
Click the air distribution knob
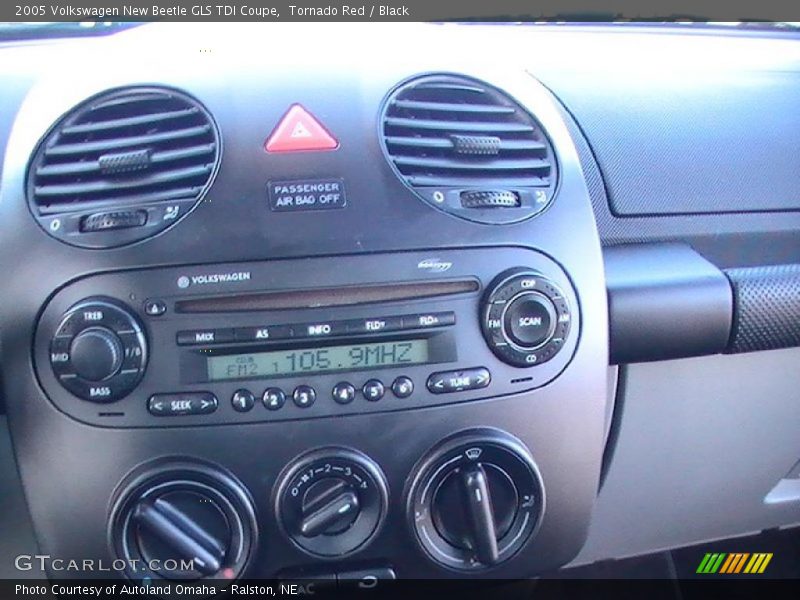coord(475,502)
